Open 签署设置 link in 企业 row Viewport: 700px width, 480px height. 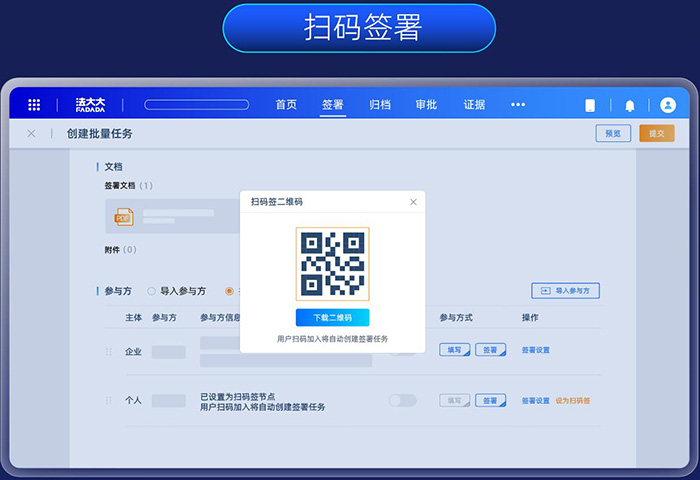click(536, 350)
